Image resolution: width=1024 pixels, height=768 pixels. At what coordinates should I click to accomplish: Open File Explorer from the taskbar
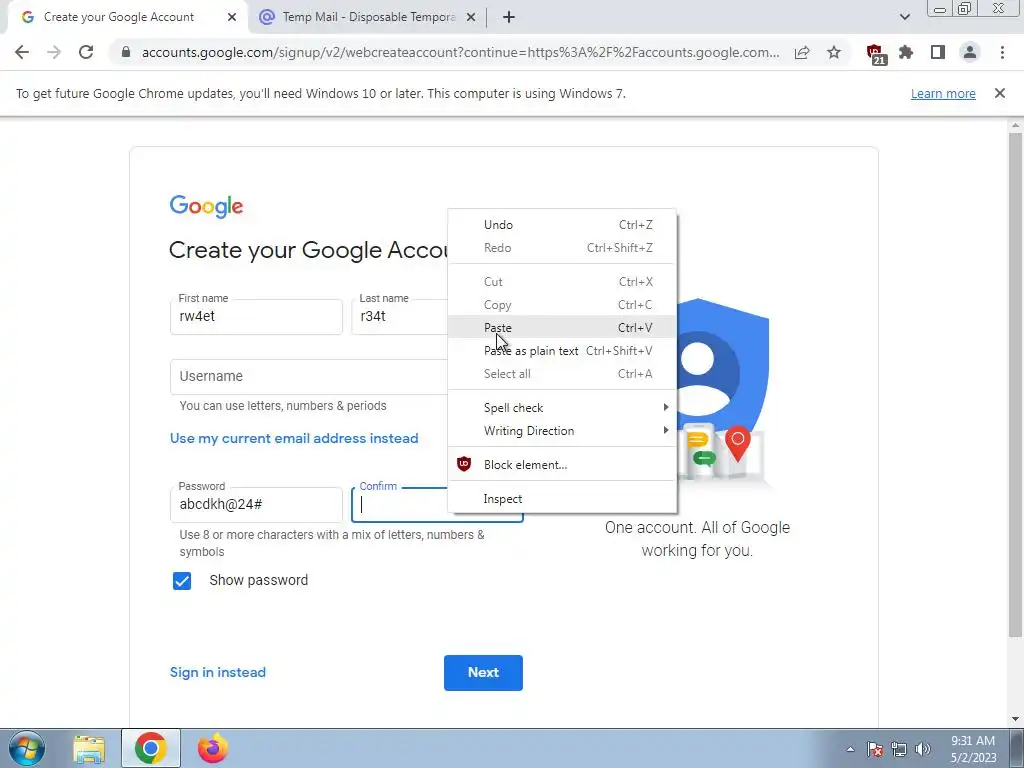click(89, 748)
